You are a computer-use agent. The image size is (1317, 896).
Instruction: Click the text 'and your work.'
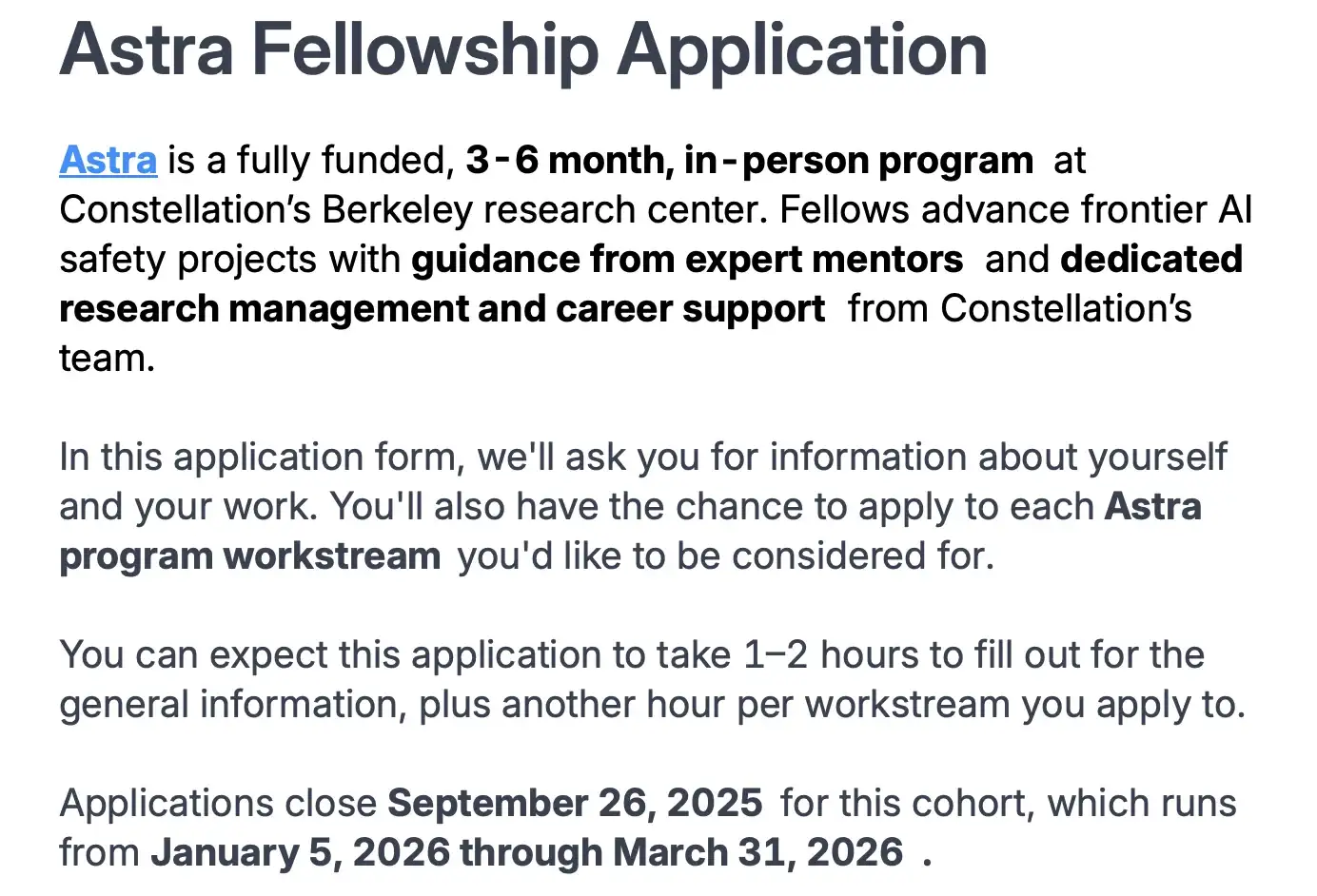click(x=187, y=506)
